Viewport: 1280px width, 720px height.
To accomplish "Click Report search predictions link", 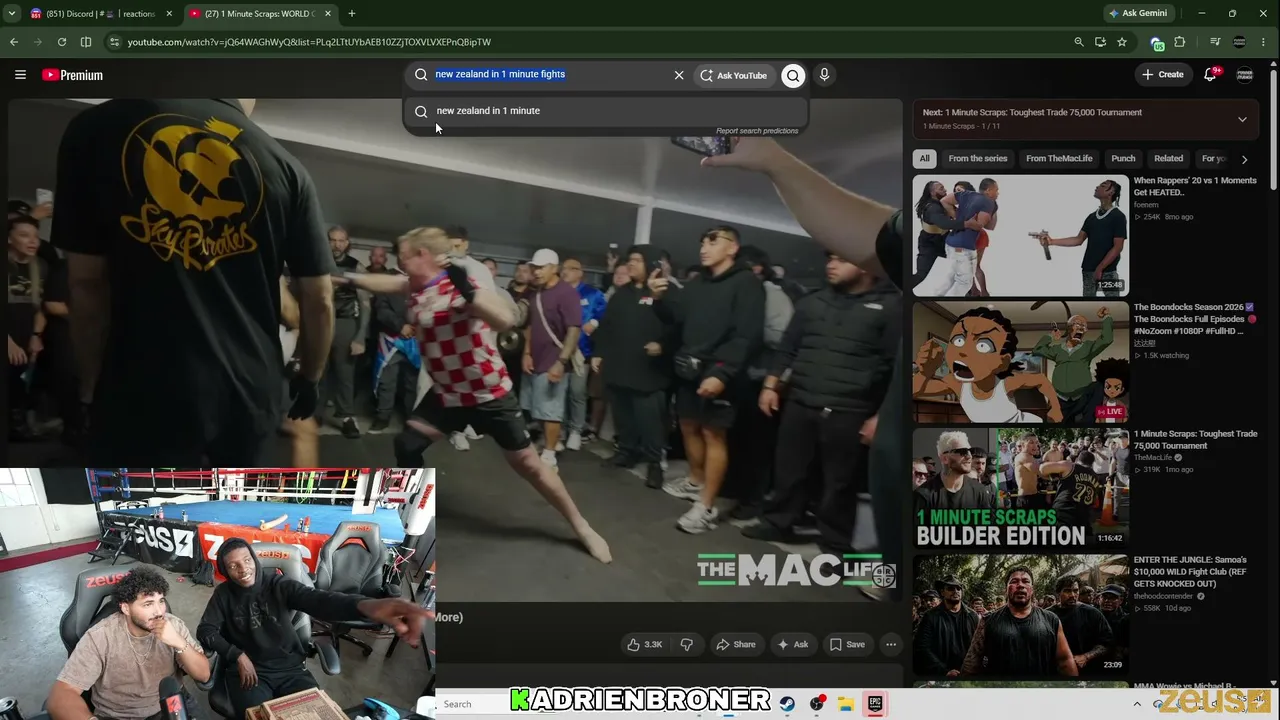I will (757, 131).
